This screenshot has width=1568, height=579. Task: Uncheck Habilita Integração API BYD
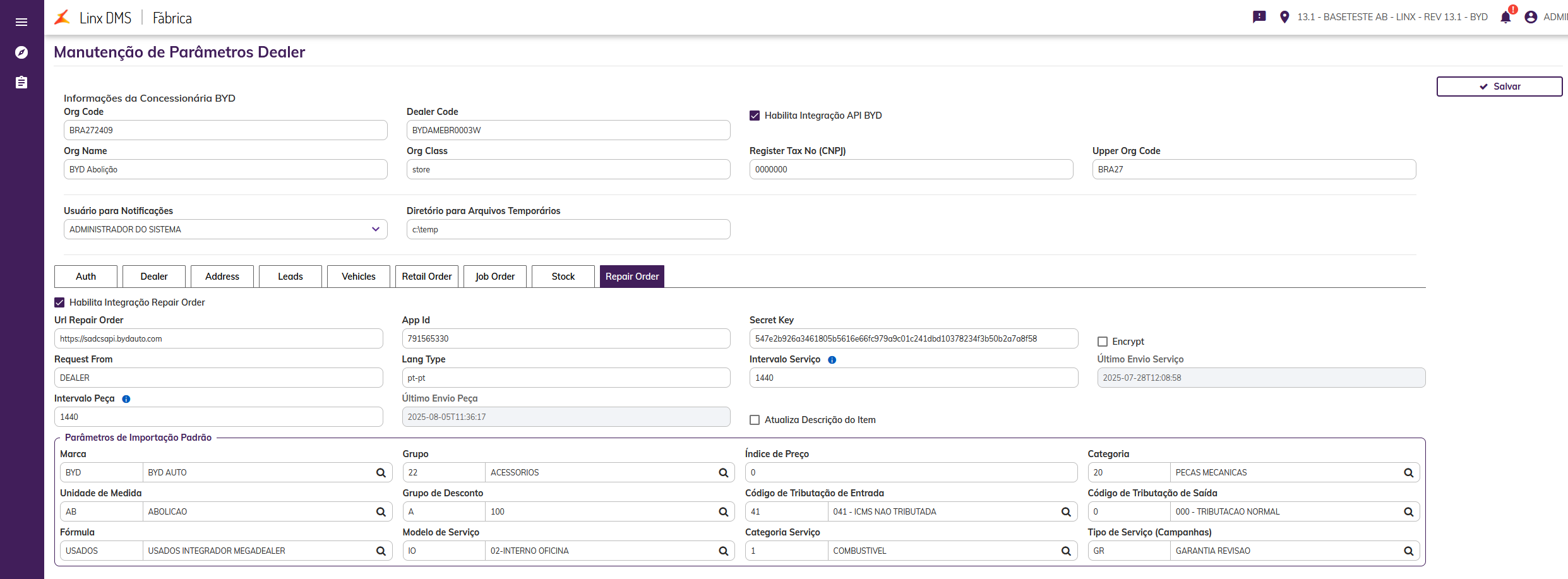(x=755, y=116)
